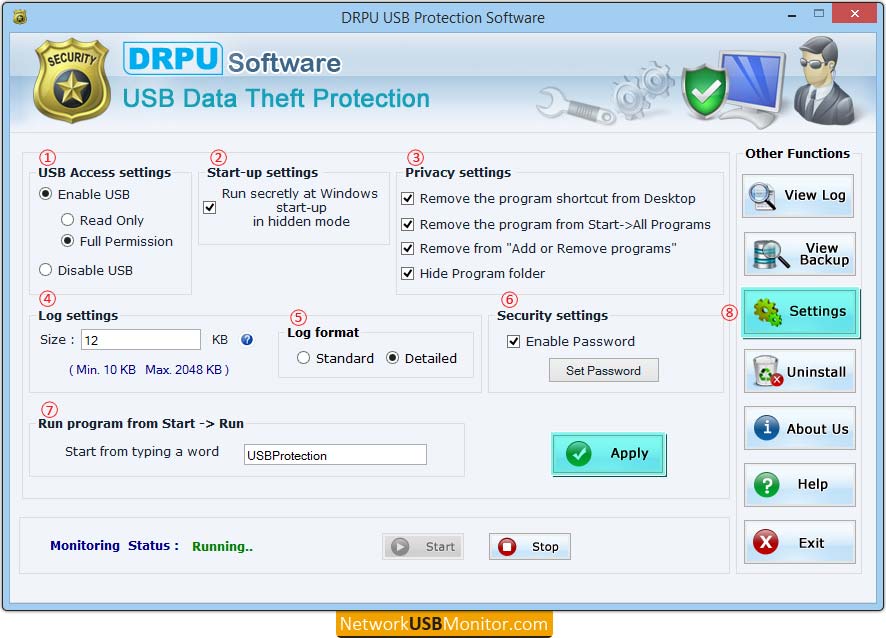Choose Detailed log format
886x638 pixels.
(392, 358)
